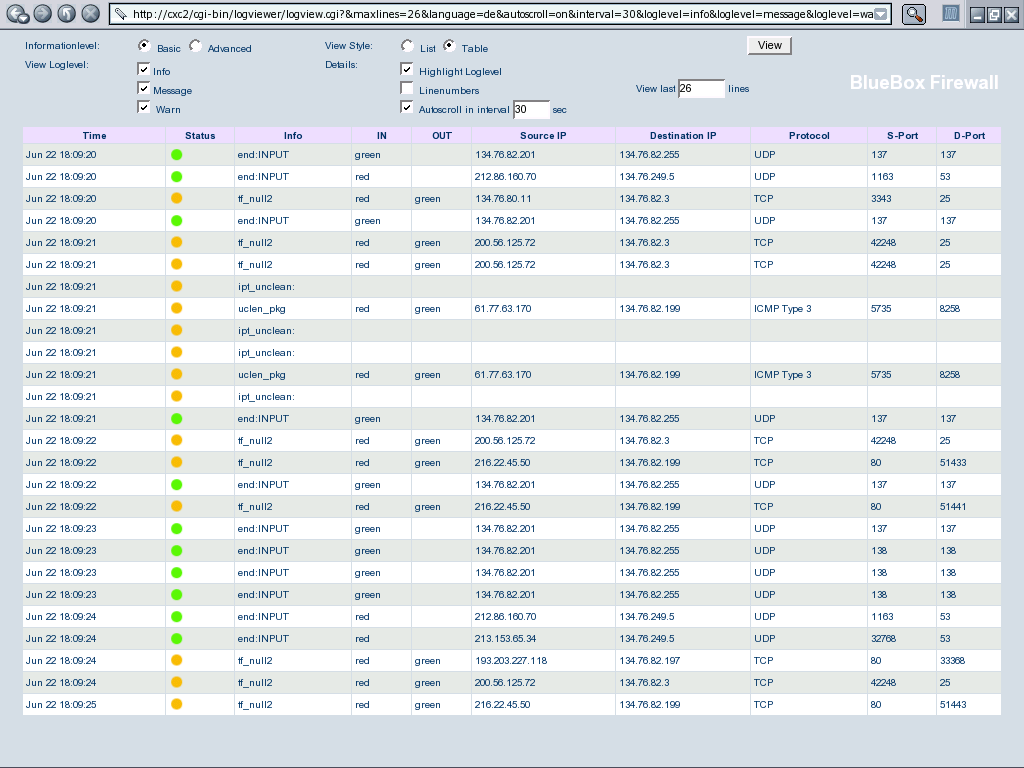Open search with the magnifying glass icon
Image resolution: width=1024 pixels, height=768 pixels.
914,14
